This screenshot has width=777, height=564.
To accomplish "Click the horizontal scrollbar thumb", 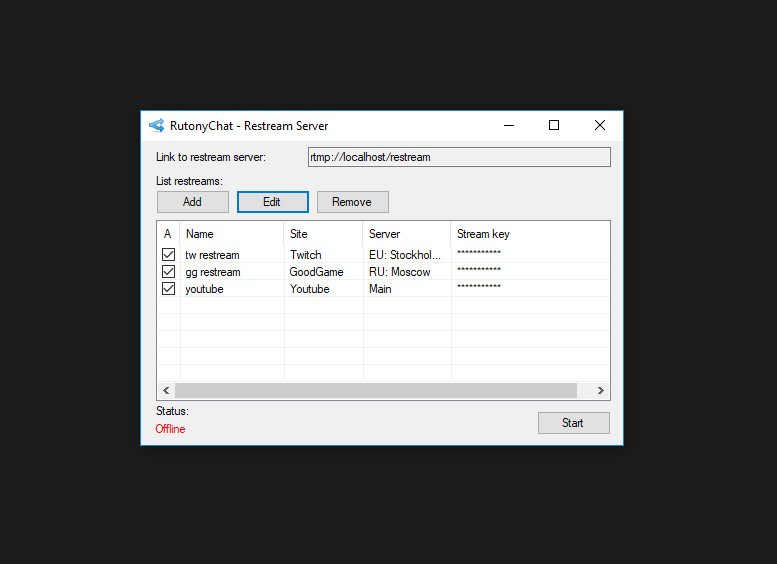I will coord(375,391).
